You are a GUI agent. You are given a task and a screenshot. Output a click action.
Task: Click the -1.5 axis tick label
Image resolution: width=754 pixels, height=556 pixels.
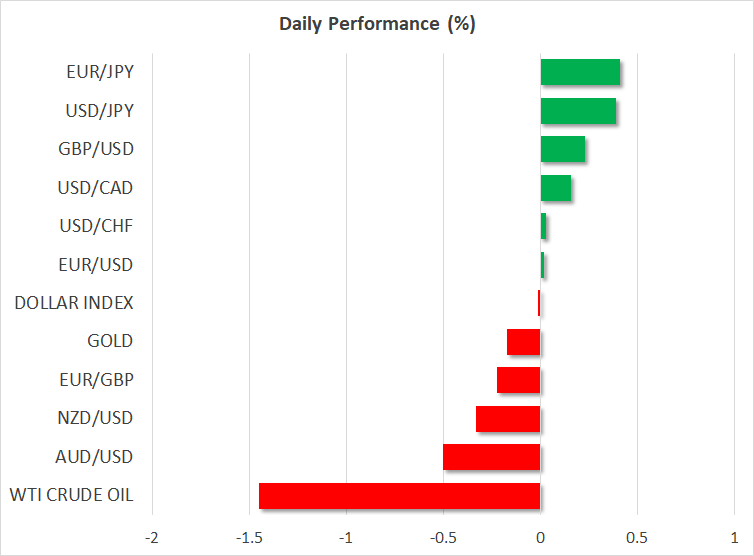[249, 538]
